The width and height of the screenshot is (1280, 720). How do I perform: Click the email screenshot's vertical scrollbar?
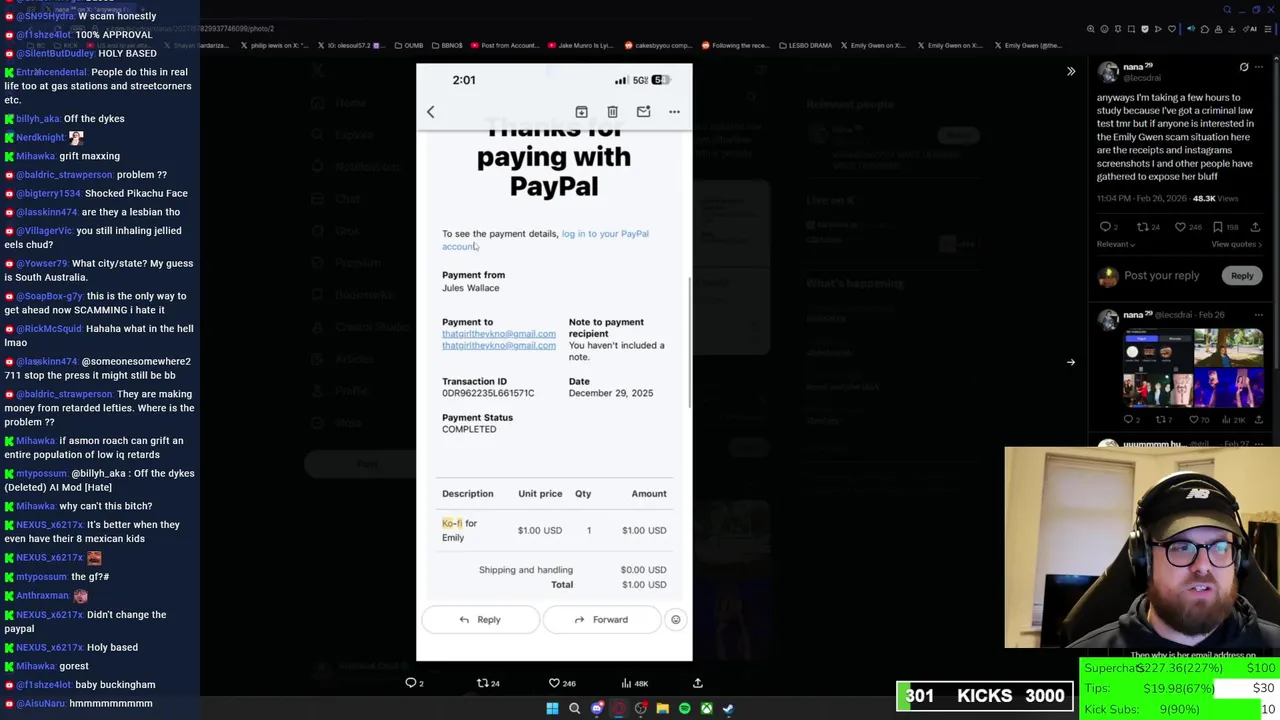coord(690,343)
